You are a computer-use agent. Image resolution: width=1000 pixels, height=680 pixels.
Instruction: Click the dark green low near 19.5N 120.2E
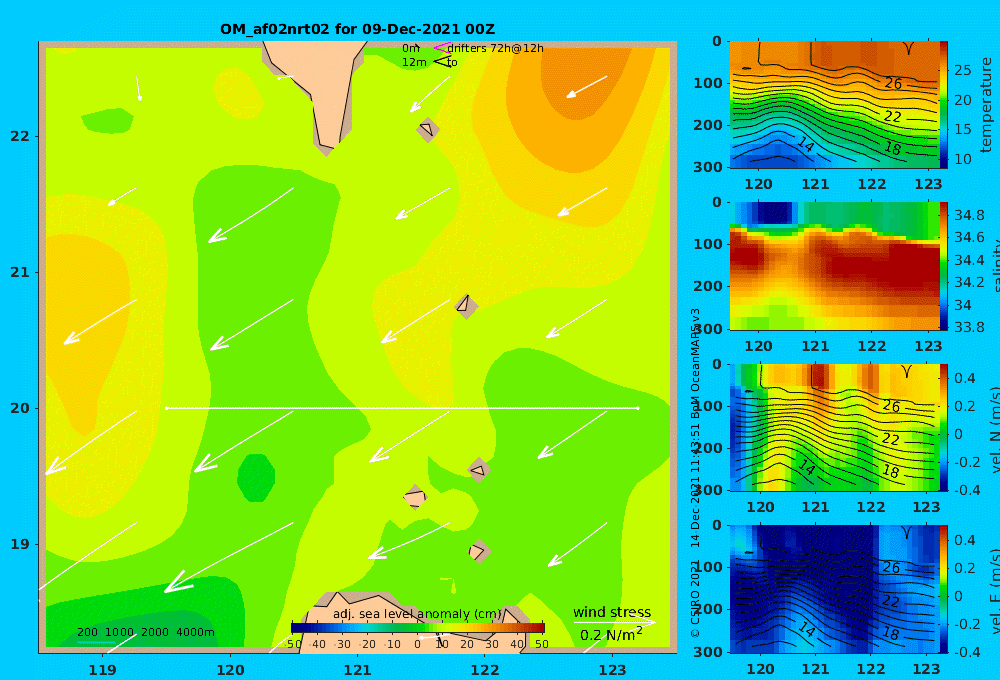coord(256,477)
